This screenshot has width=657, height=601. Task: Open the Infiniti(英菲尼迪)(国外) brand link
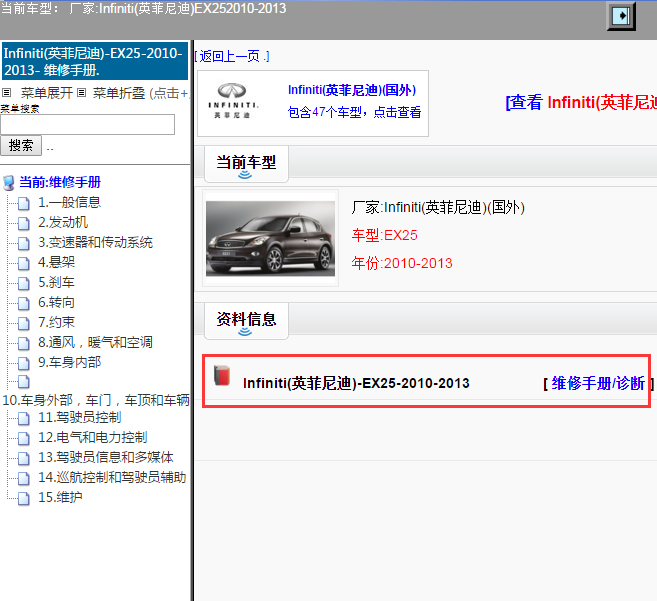pos(352,90)
